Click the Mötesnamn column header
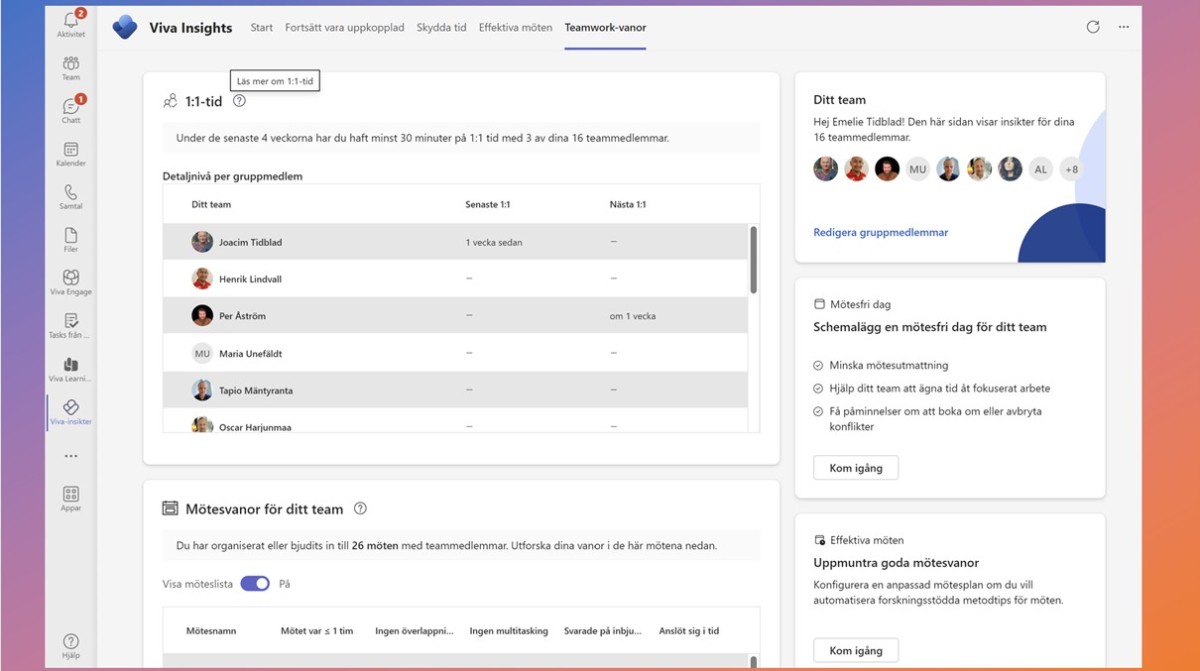 [x=212, y=631]
